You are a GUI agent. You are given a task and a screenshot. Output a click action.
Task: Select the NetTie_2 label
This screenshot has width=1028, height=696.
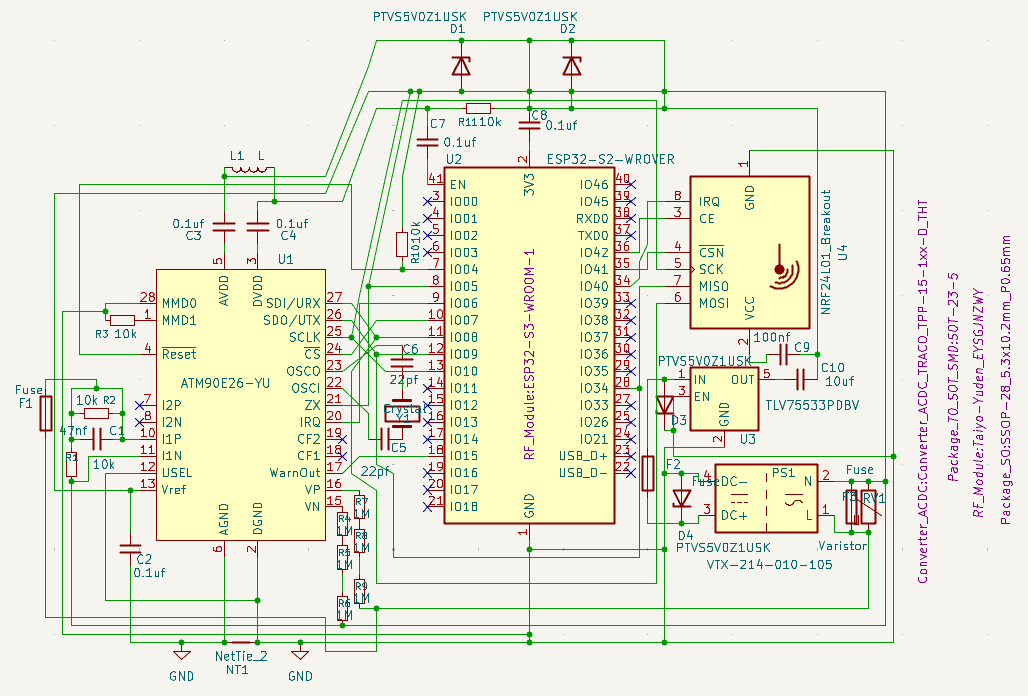[241, 656]
